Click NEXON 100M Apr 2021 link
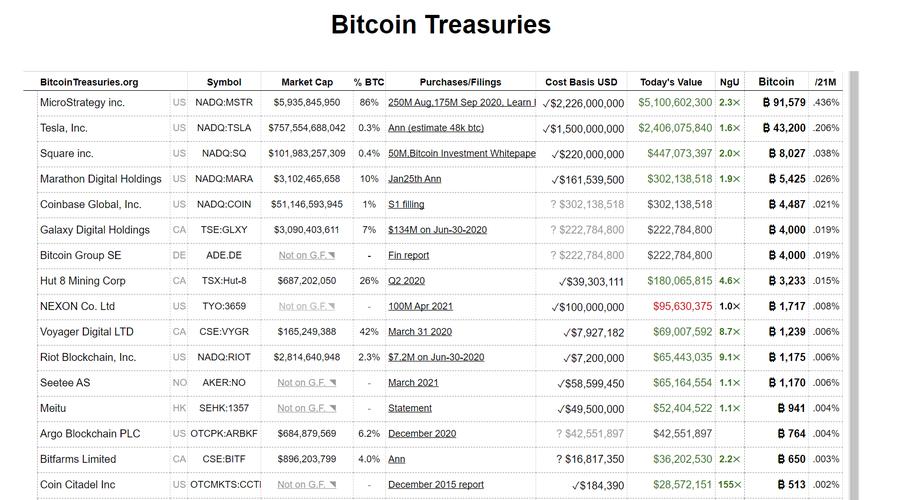 [x=420, y=306]
